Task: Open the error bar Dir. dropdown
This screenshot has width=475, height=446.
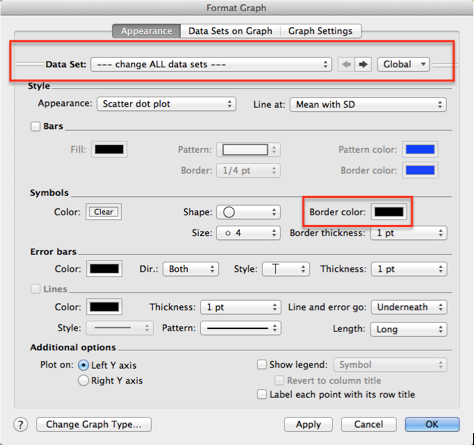Action: point(191,269)
